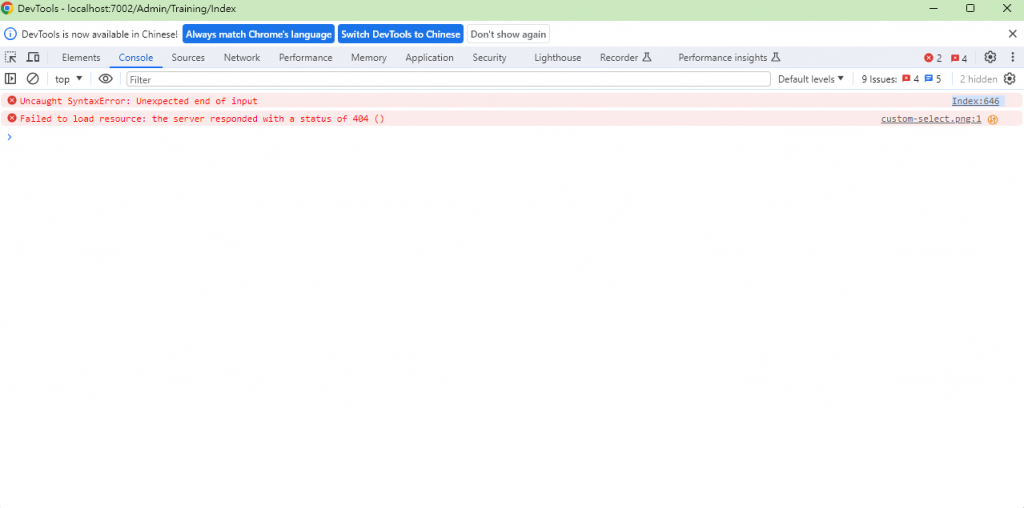Screen dimensions: 1024x508
Task: Focus the console Filter input field
Action: 449,79
